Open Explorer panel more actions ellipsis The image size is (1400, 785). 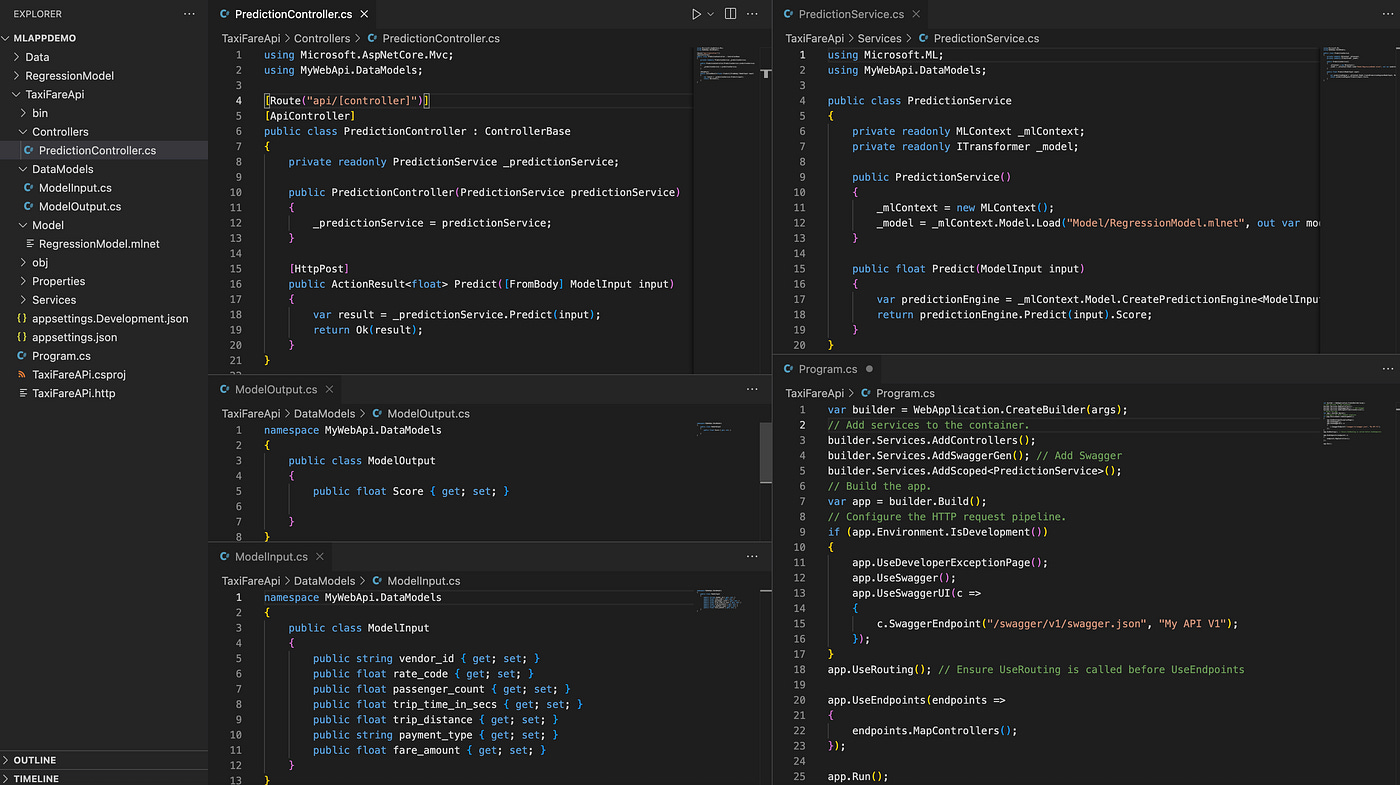pos(189,14)
